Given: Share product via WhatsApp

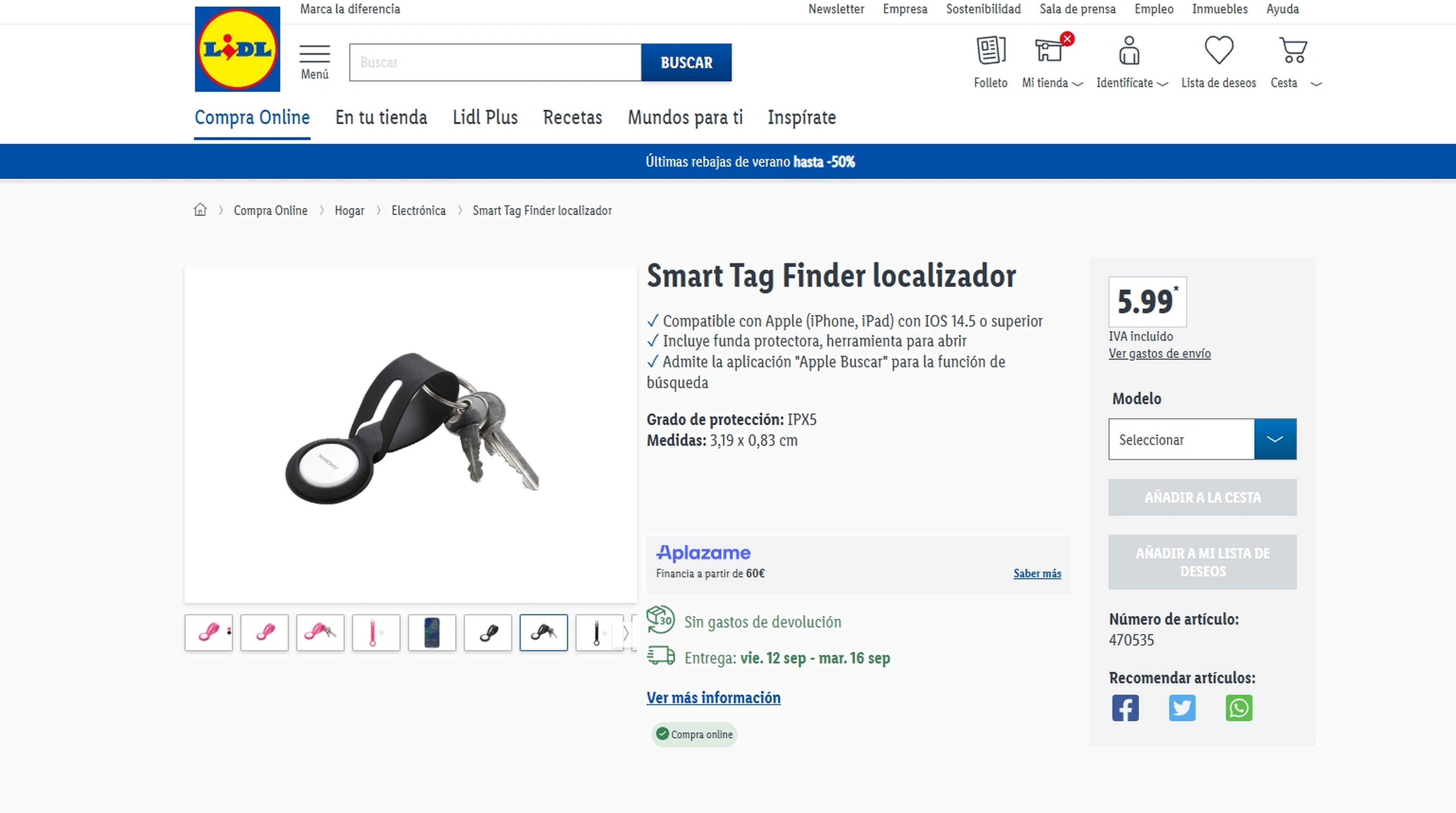Looking at the screenshot, I should pos(1238,708).
